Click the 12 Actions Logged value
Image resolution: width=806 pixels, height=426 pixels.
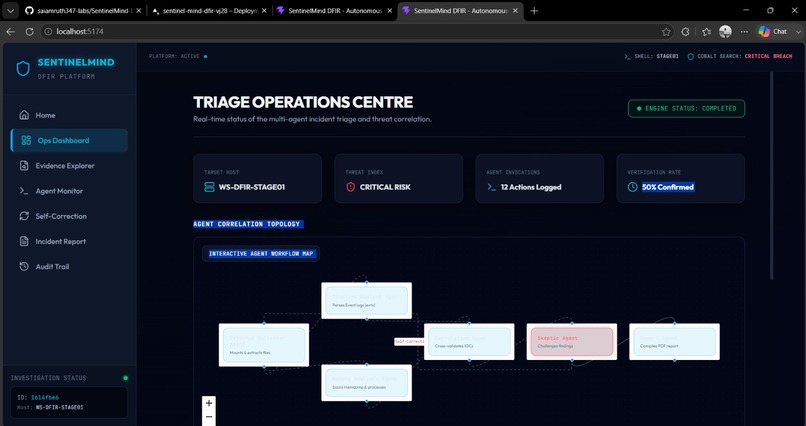pos(531,187)
